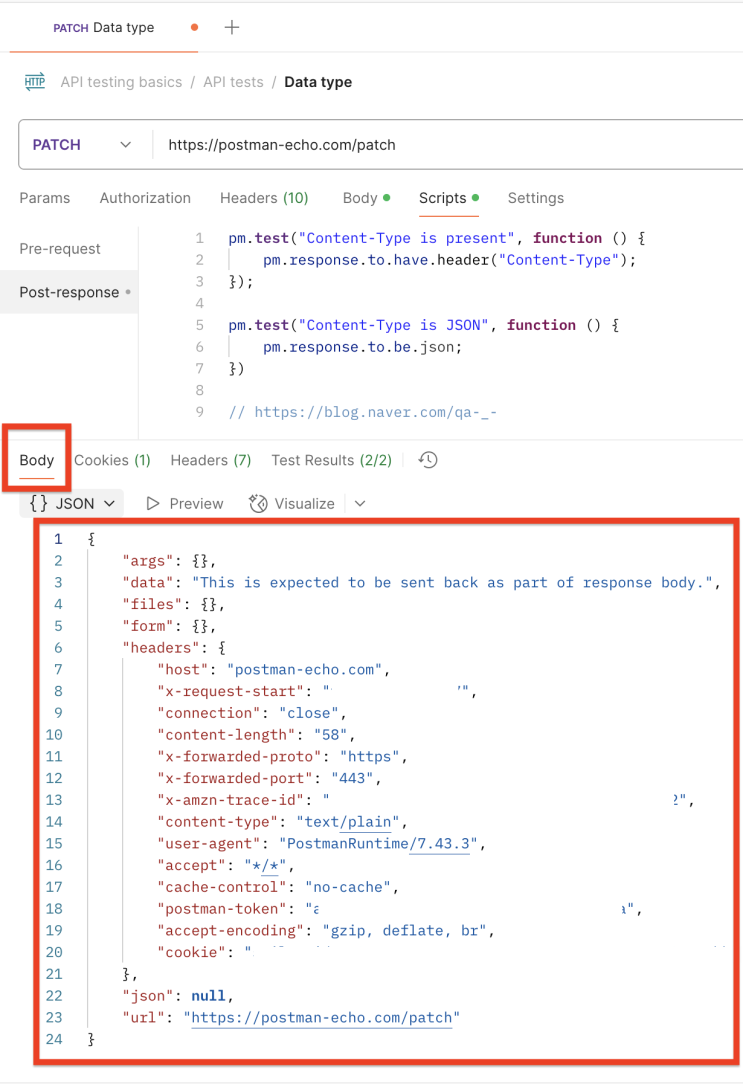
Task: Click script line 1 pm.test Content-Type is present
Action: tap(437, 239)
